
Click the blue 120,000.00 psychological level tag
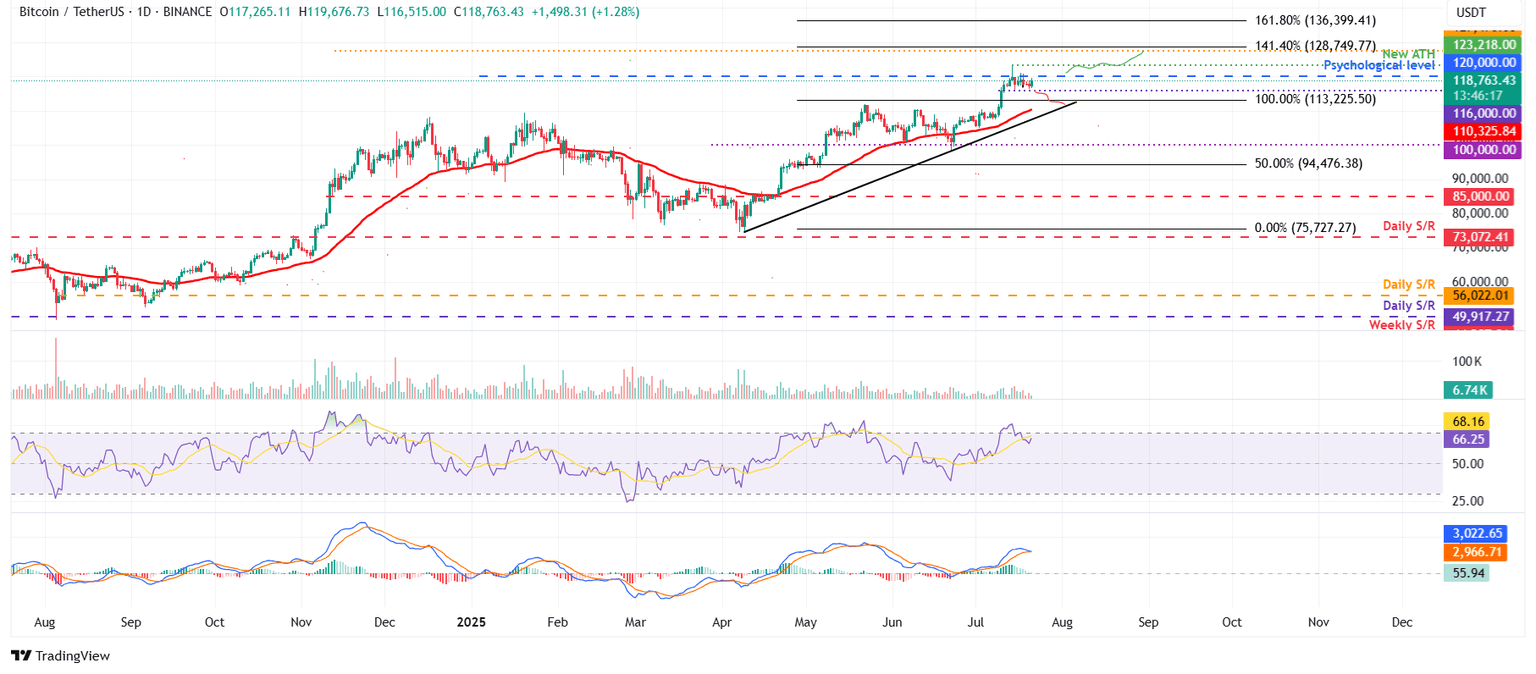pyautogui.click(x=1483, y=61)
